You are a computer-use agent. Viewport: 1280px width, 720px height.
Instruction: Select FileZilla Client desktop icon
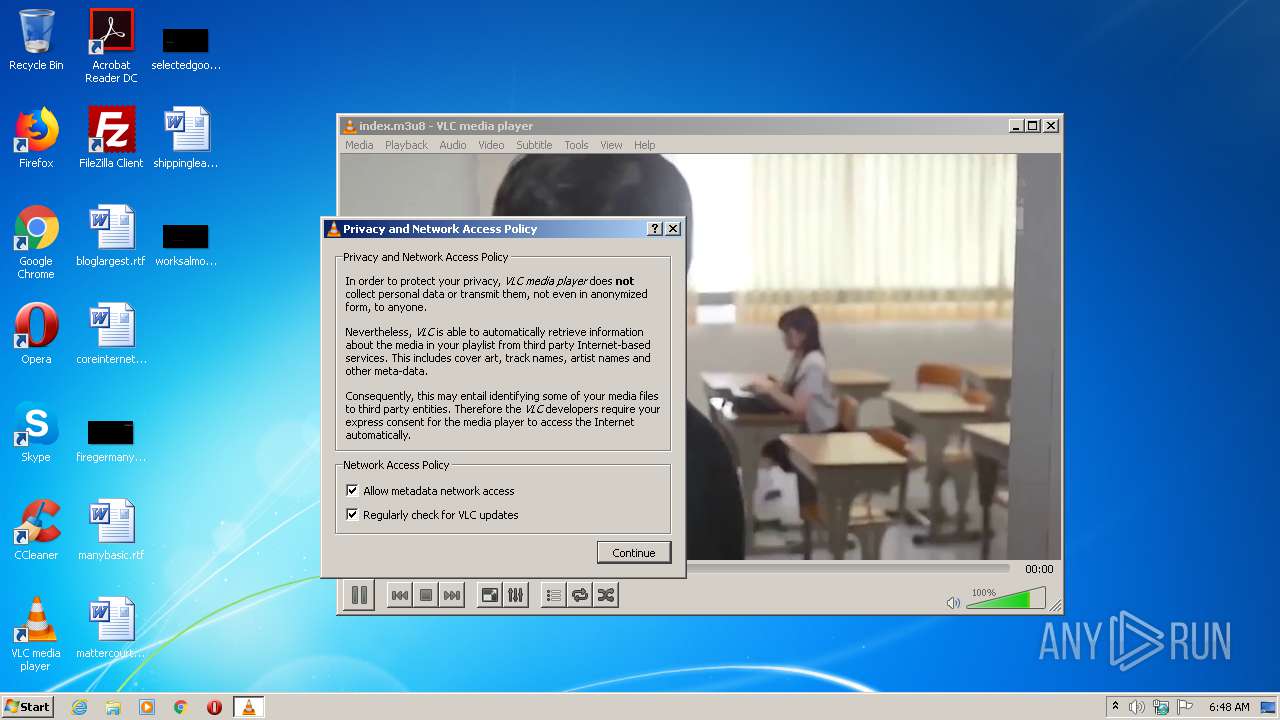coord(111,138)
